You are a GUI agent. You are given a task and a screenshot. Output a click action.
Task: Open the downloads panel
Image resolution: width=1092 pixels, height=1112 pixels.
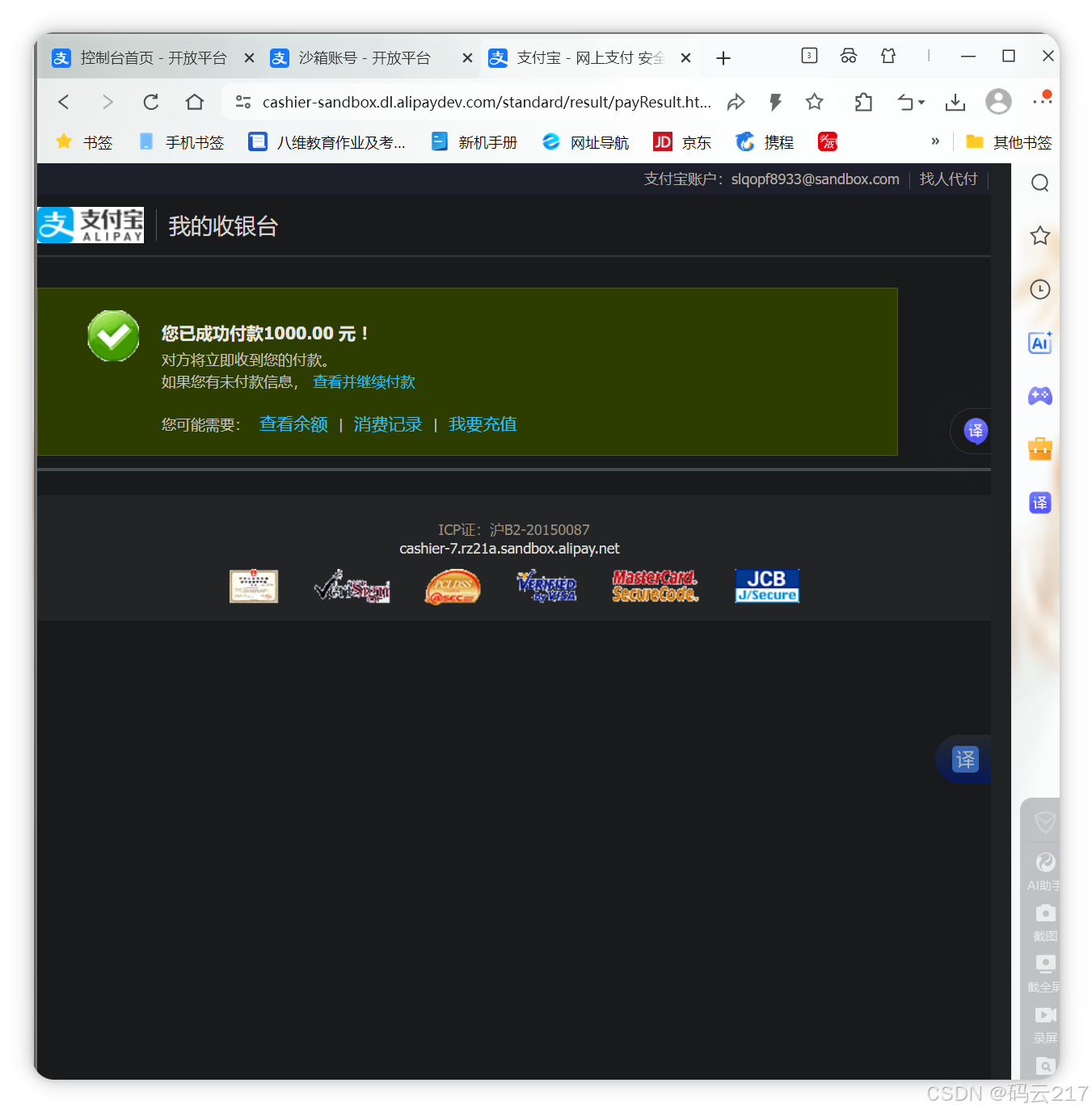[955, 102]
